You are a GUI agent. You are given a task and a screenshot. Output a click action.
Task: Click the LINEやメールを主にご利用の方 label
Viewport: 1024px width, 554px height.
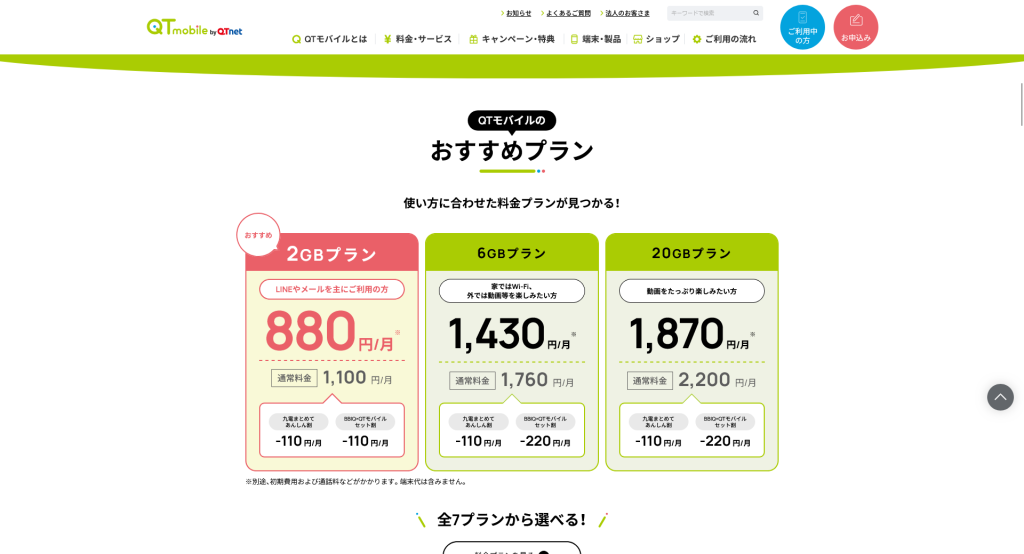[x=332, y=289]
